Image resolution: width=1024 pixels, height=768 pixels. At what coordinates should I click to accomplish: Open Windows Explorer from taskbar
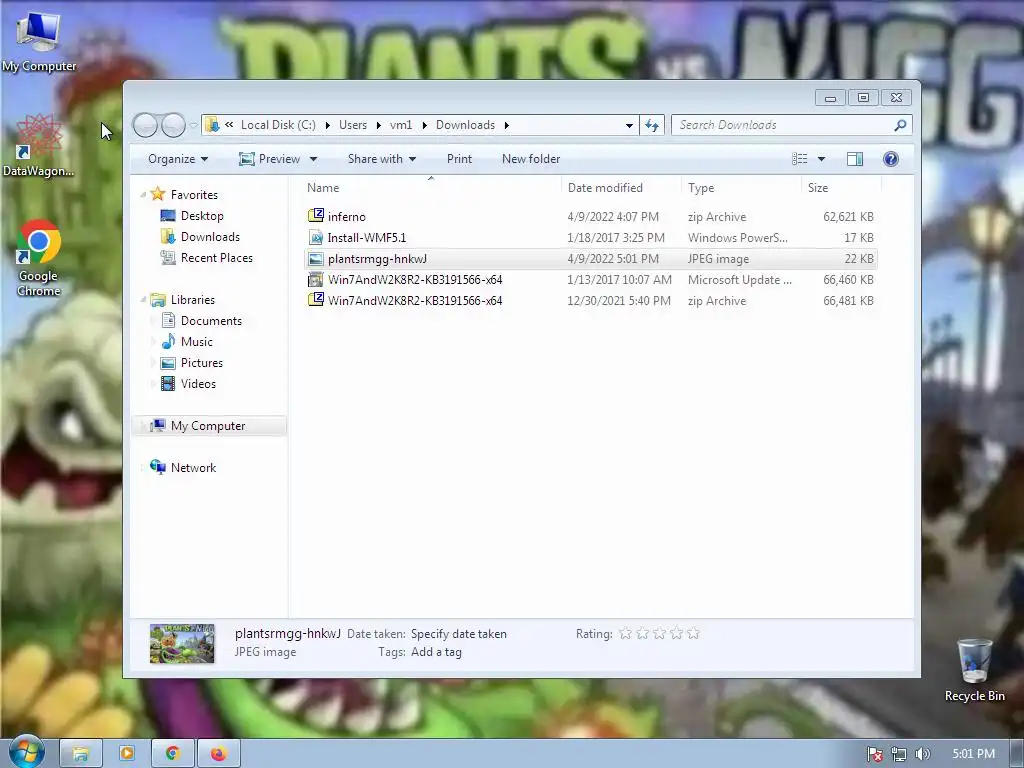(80, 753)
